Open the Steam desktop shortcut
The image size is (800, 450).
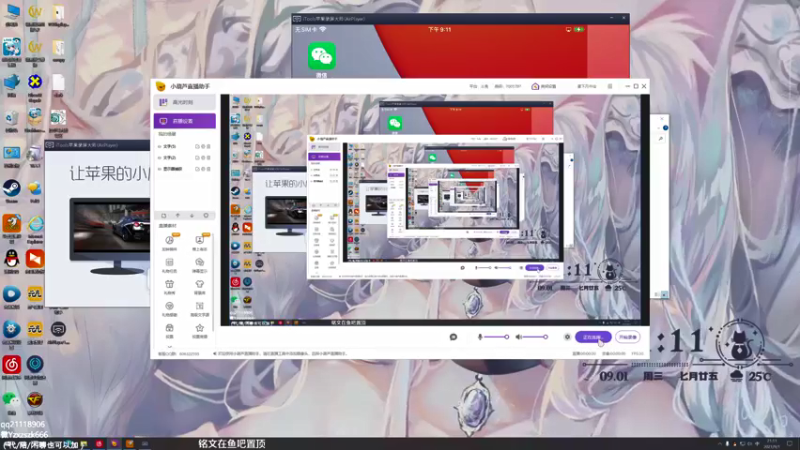(x=11, y=189)
